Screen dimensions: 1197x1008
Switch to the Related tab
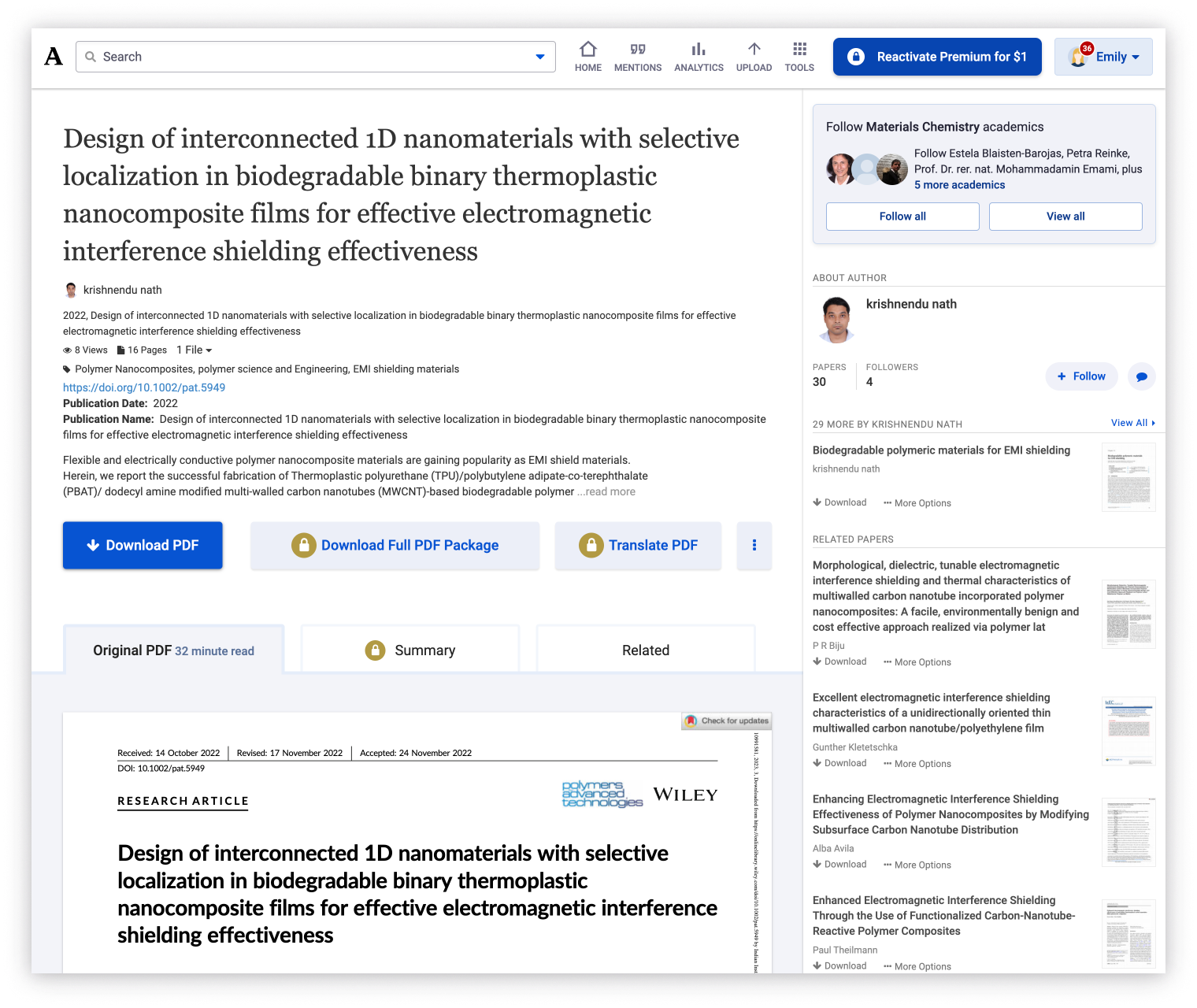[646, 650]
